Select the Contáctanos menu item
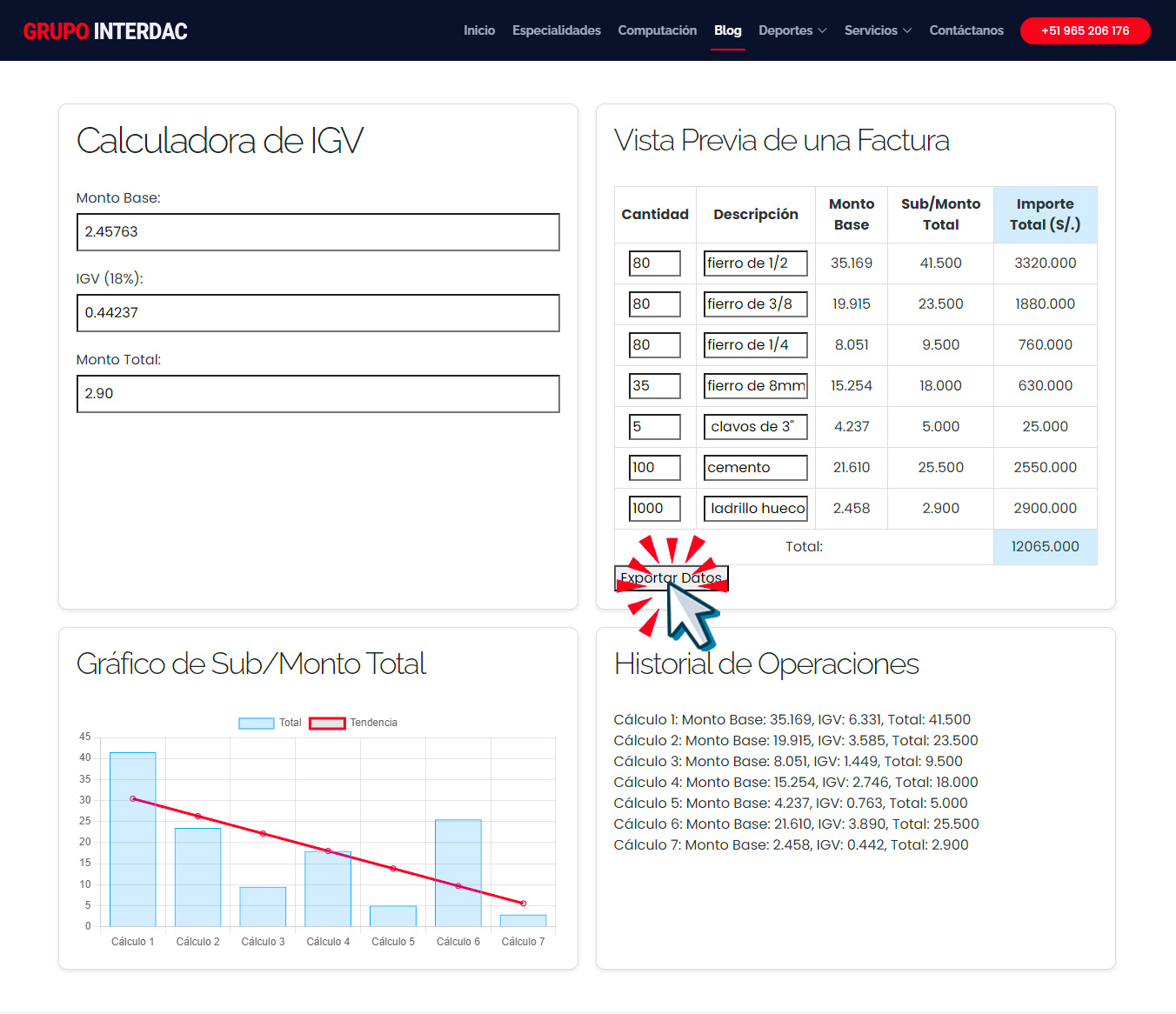The height and width of the screenshot is (1014, 1176). (966, 30)
